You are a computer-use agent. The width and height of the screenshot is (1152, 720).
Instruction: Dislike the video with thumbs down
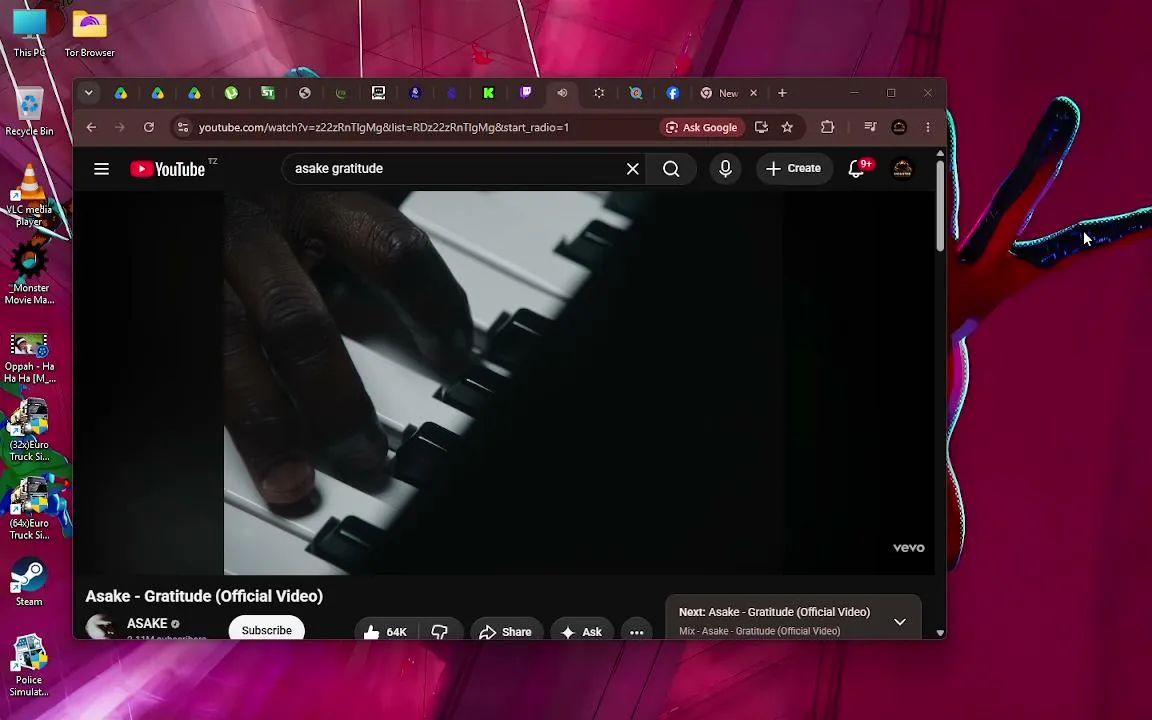(439, 632)
